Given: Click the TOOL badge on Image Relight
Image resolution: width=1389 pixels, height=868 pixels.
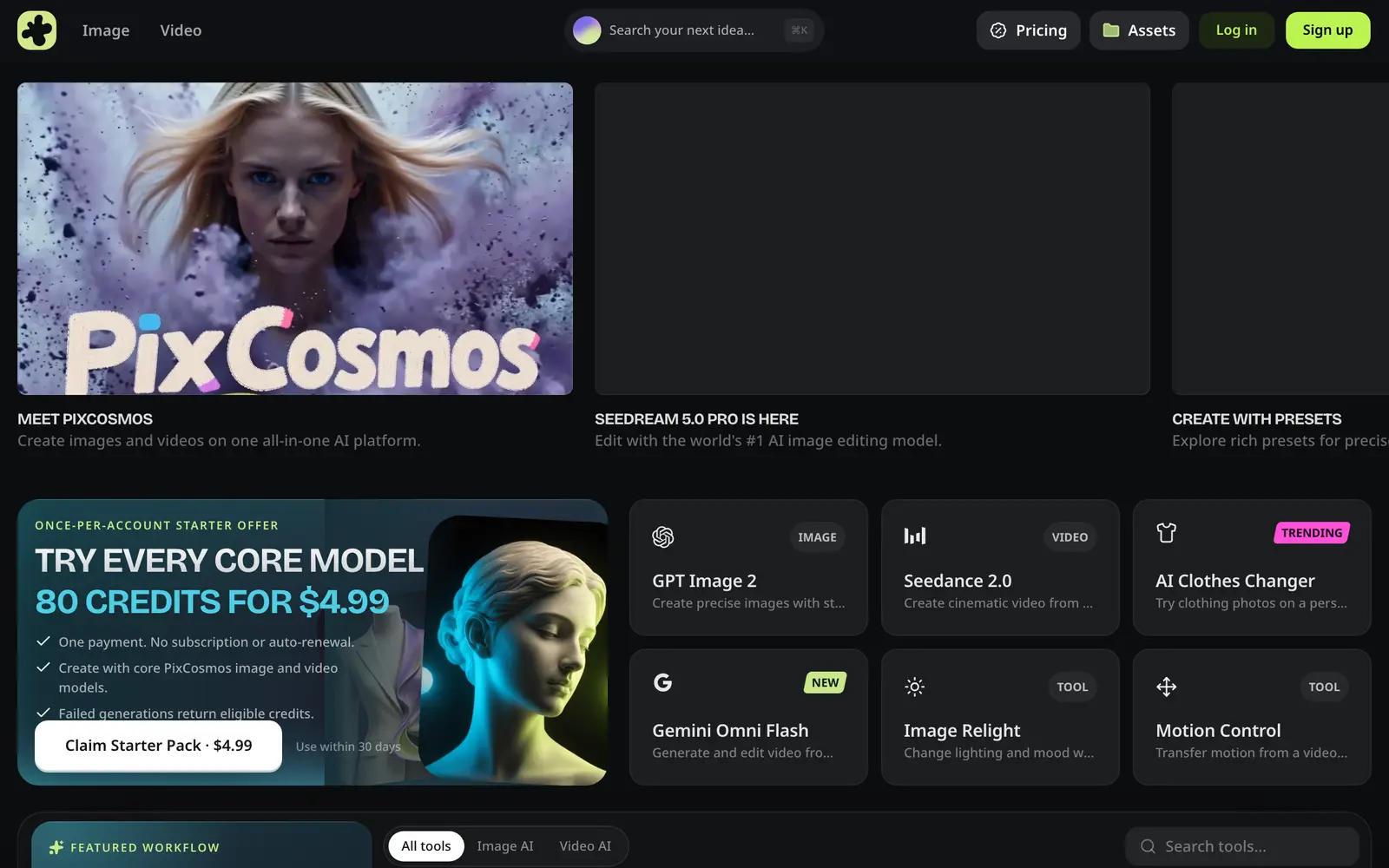Looking at the screenshot, I should click(1072, 687).
